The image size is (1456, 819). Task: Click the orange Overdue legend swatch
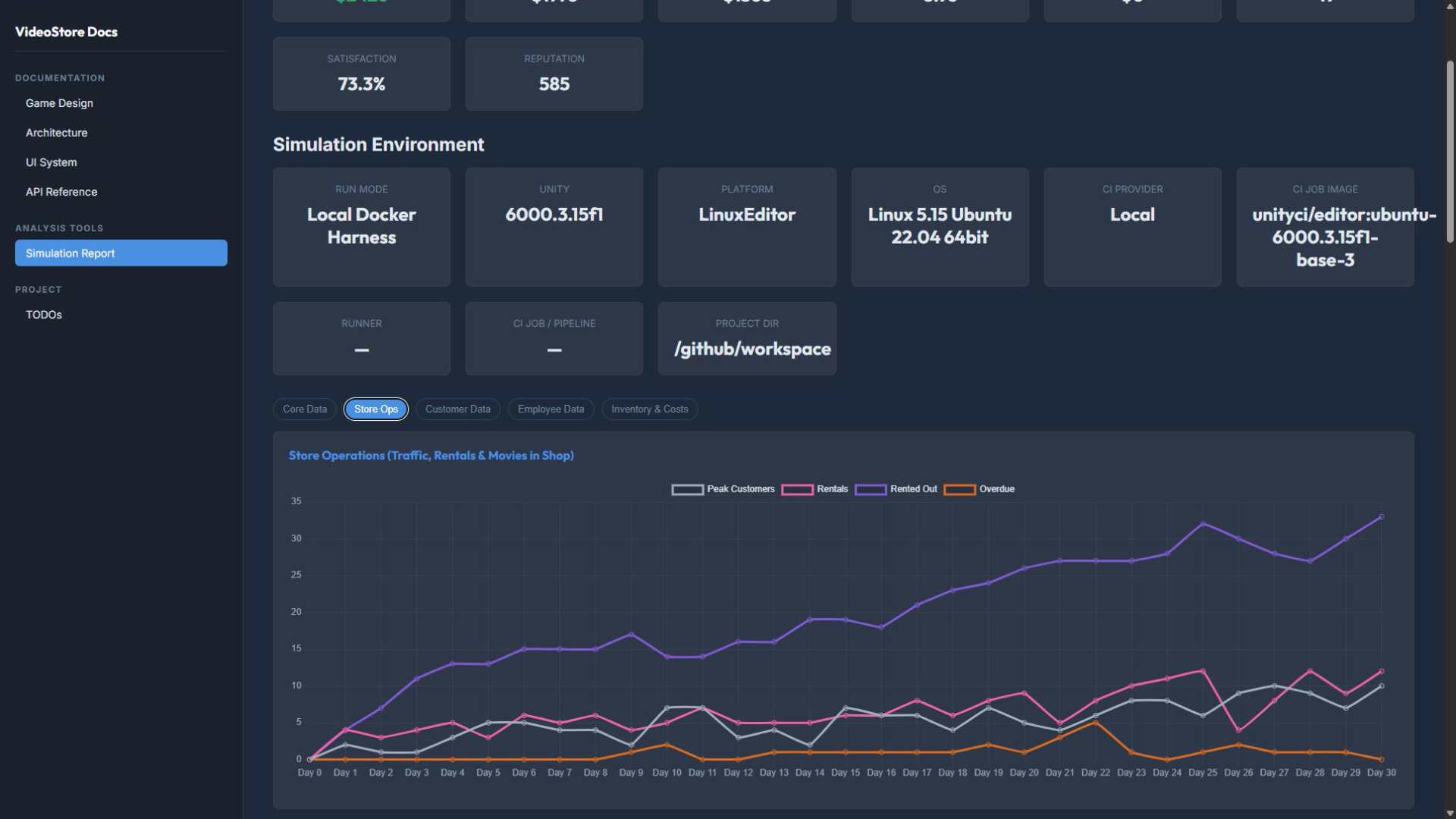(959, 490)
